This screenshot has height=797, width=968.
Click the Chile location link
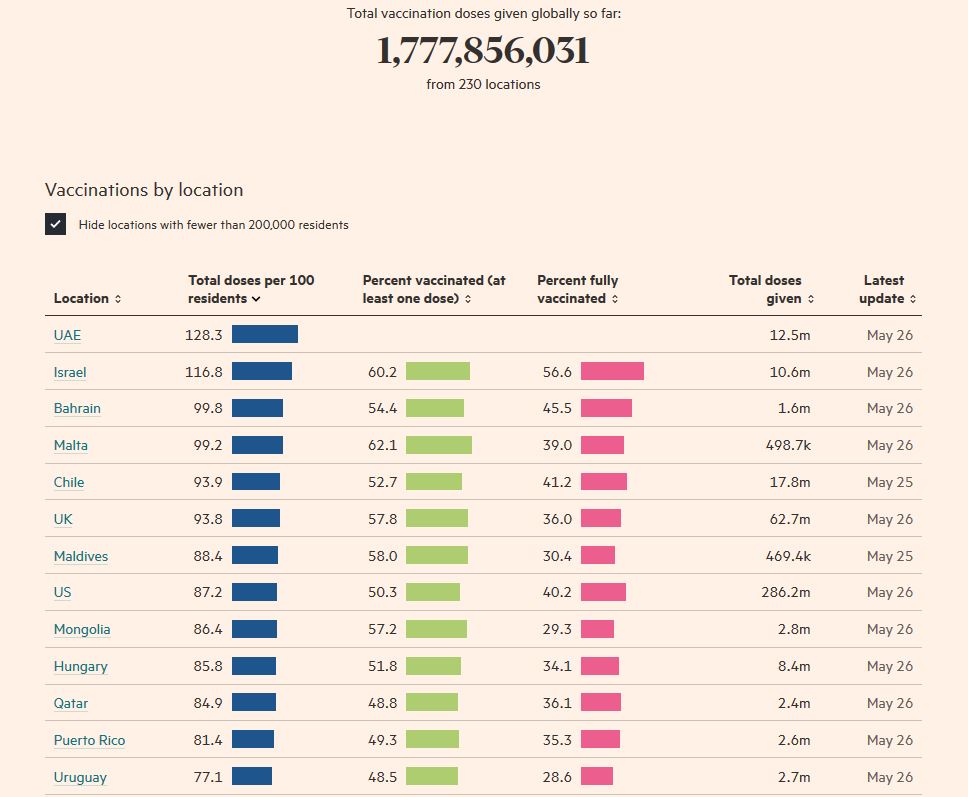69,482
